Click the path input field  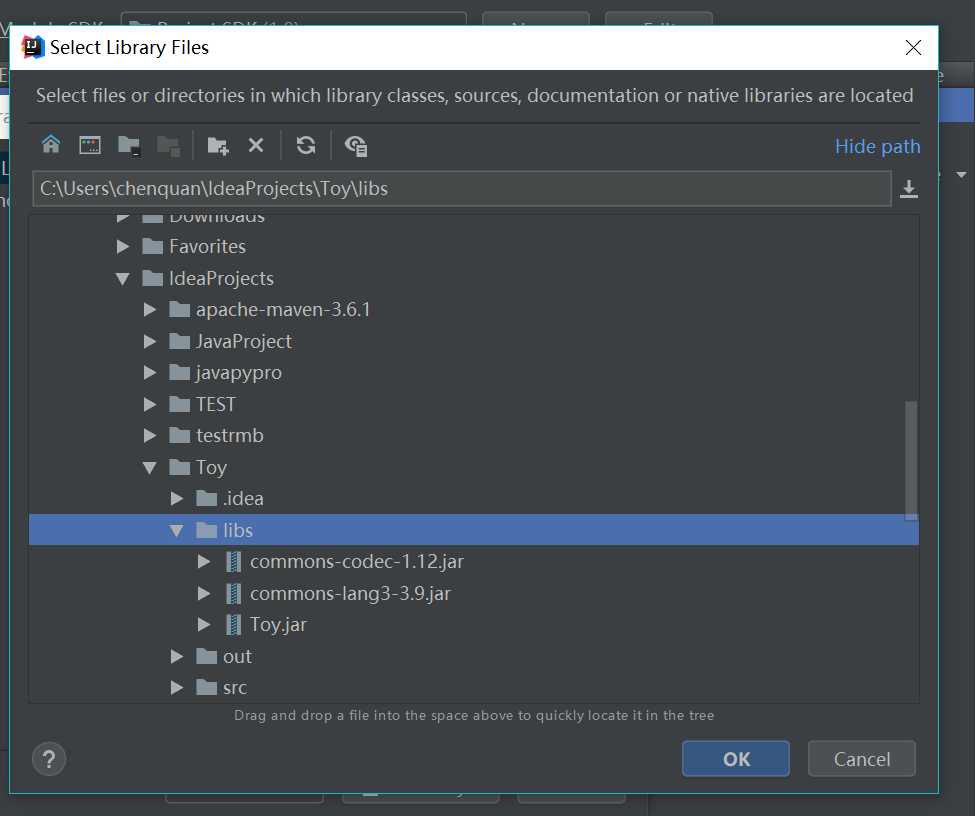461,188
